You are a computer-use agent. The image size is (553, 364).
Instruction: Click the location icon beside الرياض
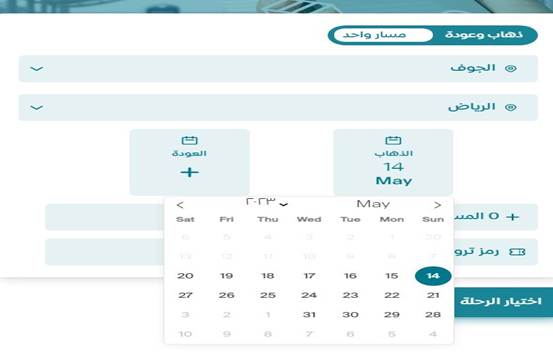click(x=511, y=108)
